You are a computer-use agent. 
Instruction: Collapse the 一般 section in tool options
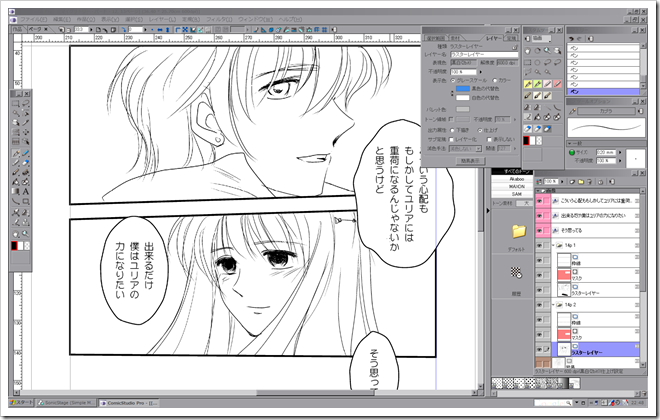pos(569,144)
